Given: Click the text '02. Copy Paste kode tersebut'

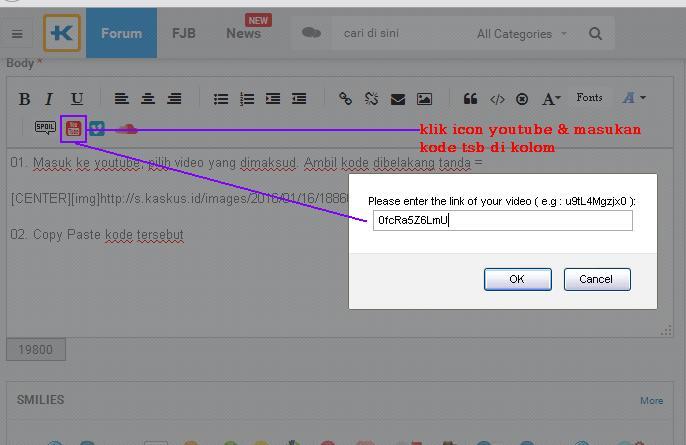Looking at the screenshot, I should 97,235.
